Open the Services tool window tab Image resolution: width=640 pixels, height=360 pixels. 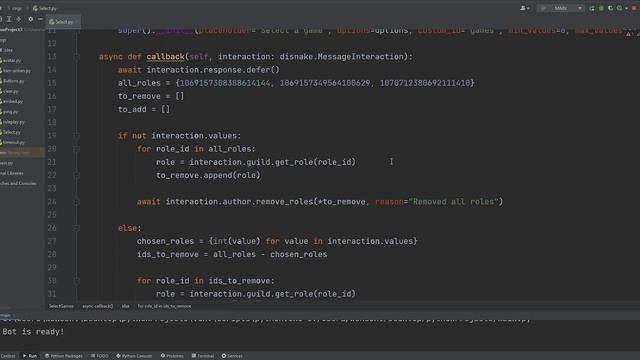click(x=232, y=356)
